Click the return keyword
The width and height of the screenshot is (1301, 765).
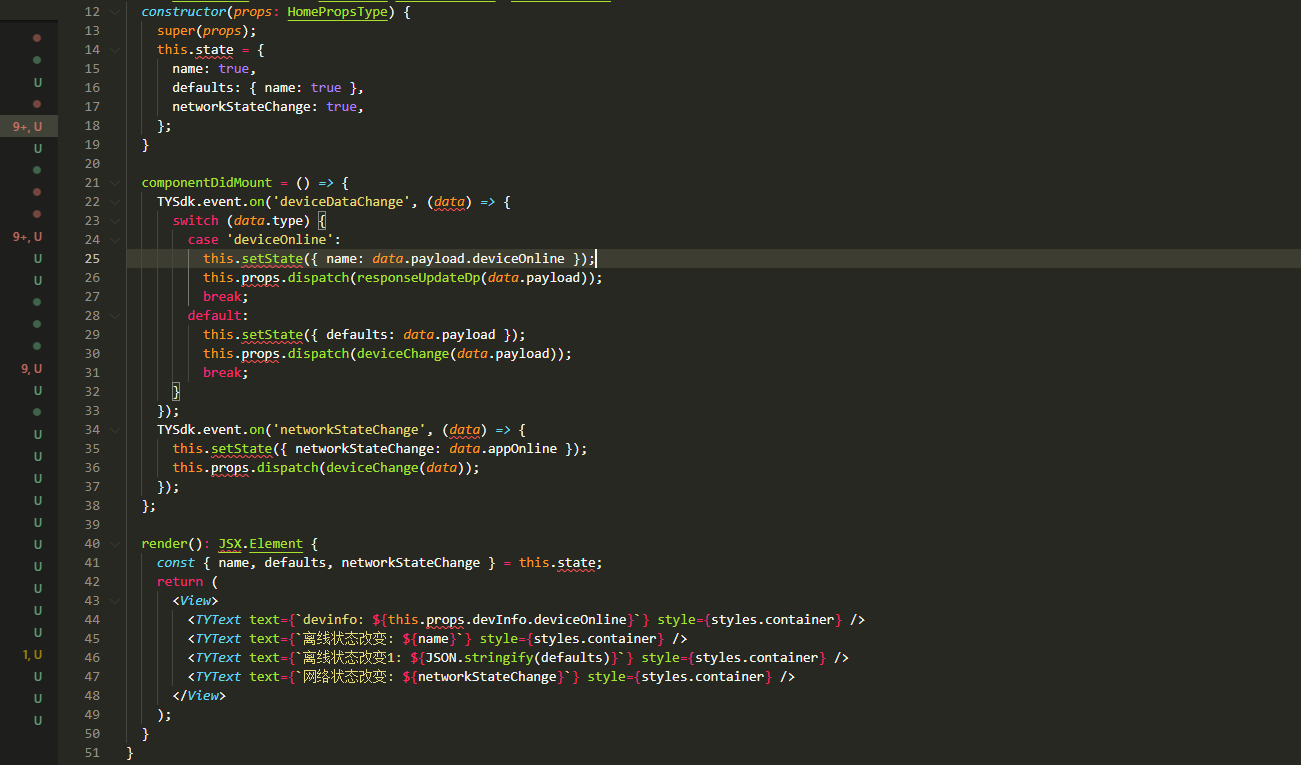(180, 582)
